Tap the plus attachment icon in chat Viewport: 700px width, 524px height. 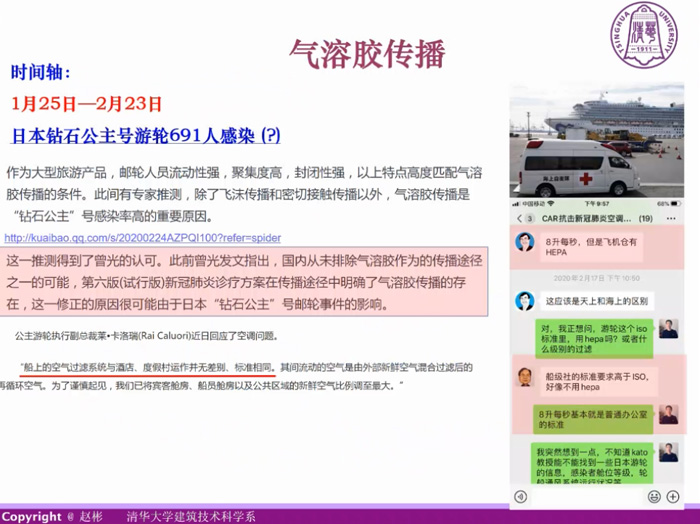pyautogui.click(x=673, y=496)
